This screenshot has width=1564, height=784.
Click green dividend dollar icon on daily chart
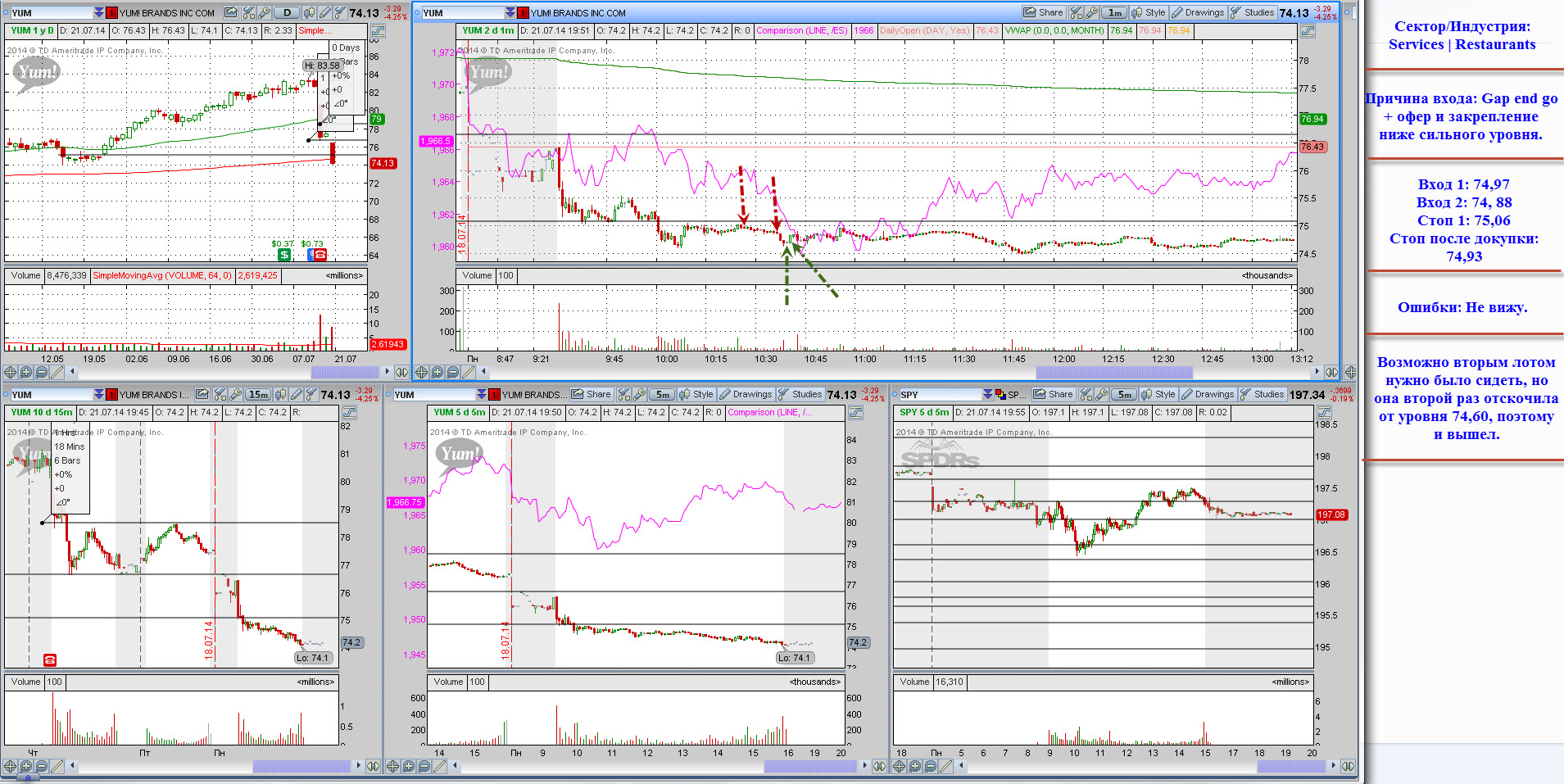[284, 255]
